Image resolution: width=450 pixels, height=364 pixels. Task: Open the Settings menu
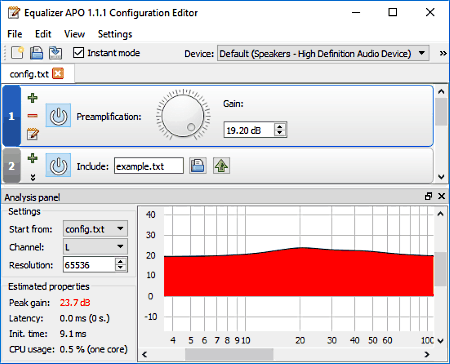(115, 34)
